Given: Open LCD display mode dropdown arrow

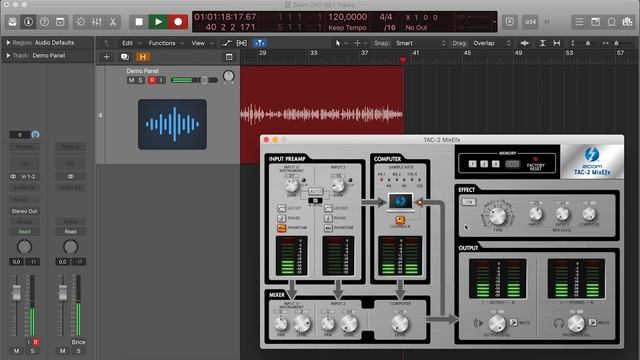Looking at the screenshot, I should tap(495, 22).
